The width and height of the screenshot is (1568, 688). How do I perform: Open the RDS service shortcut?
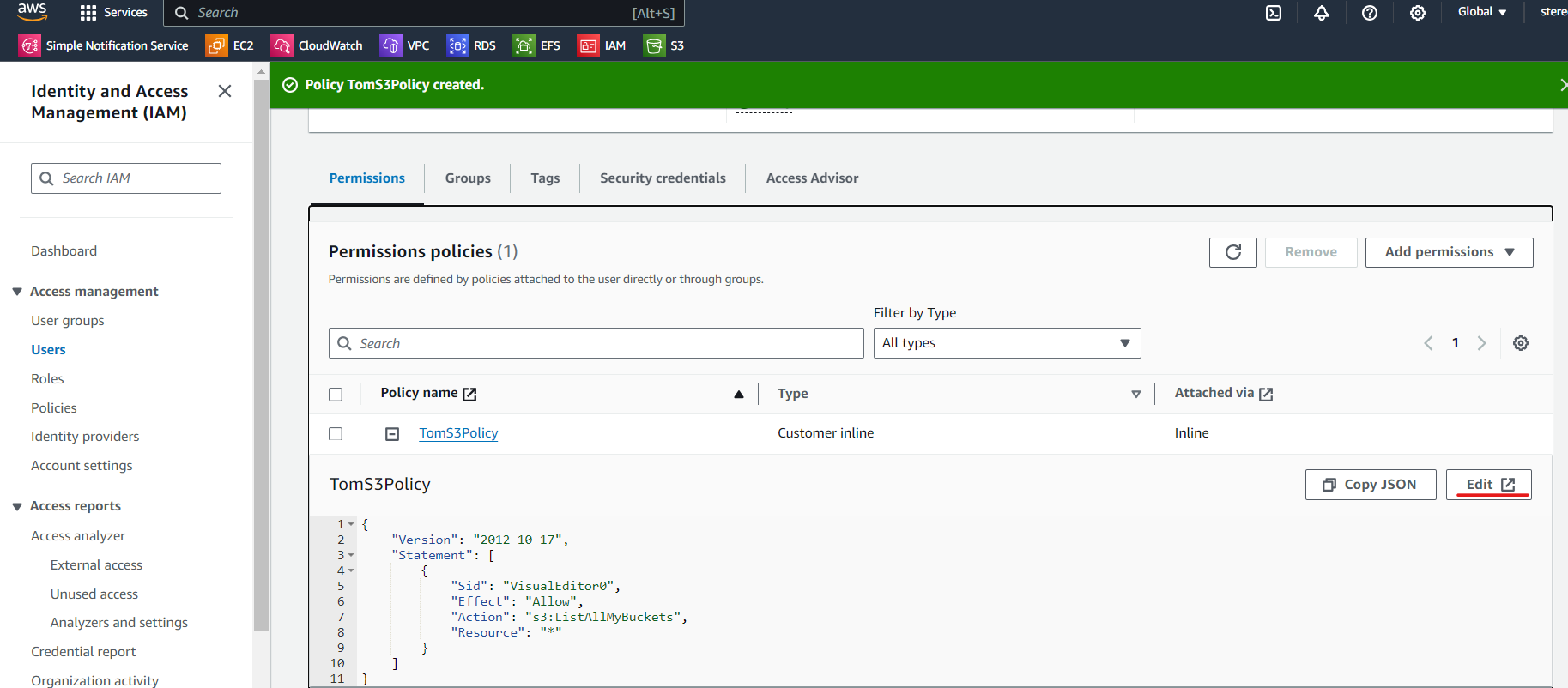[x=471, y=45]
